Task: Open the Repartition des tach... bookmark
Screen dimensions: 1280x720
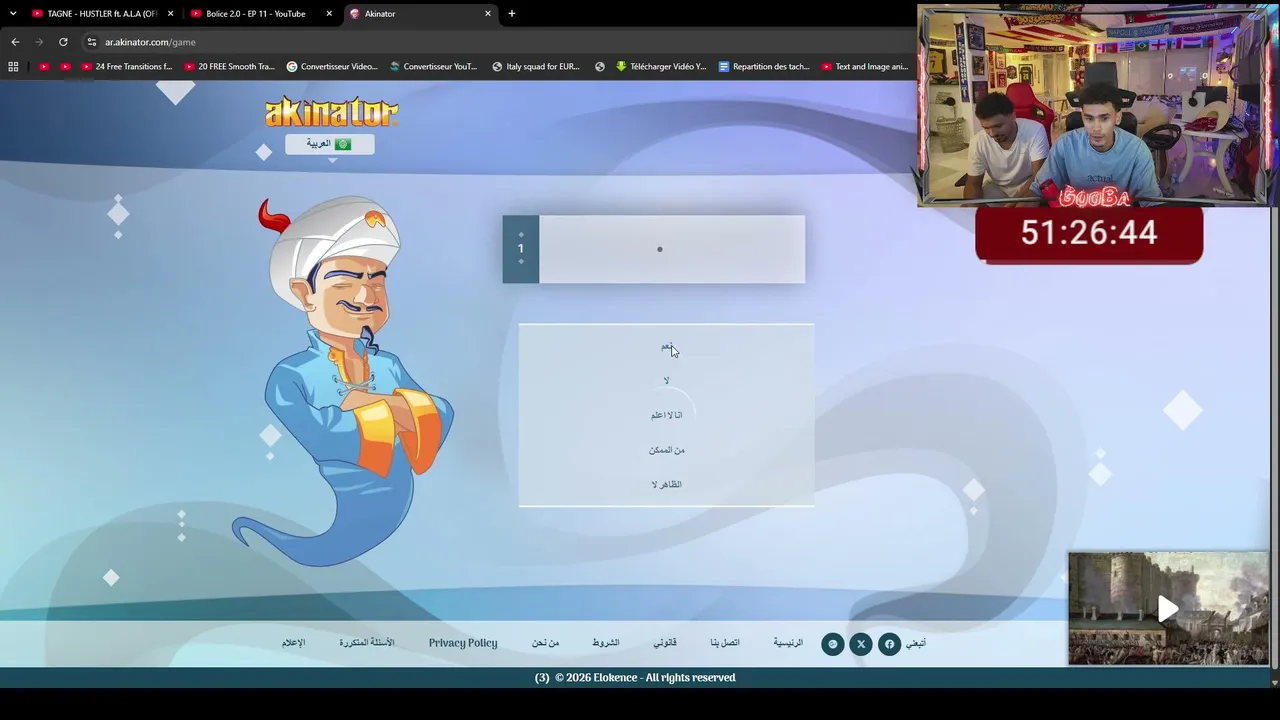Action: [764, 67]
